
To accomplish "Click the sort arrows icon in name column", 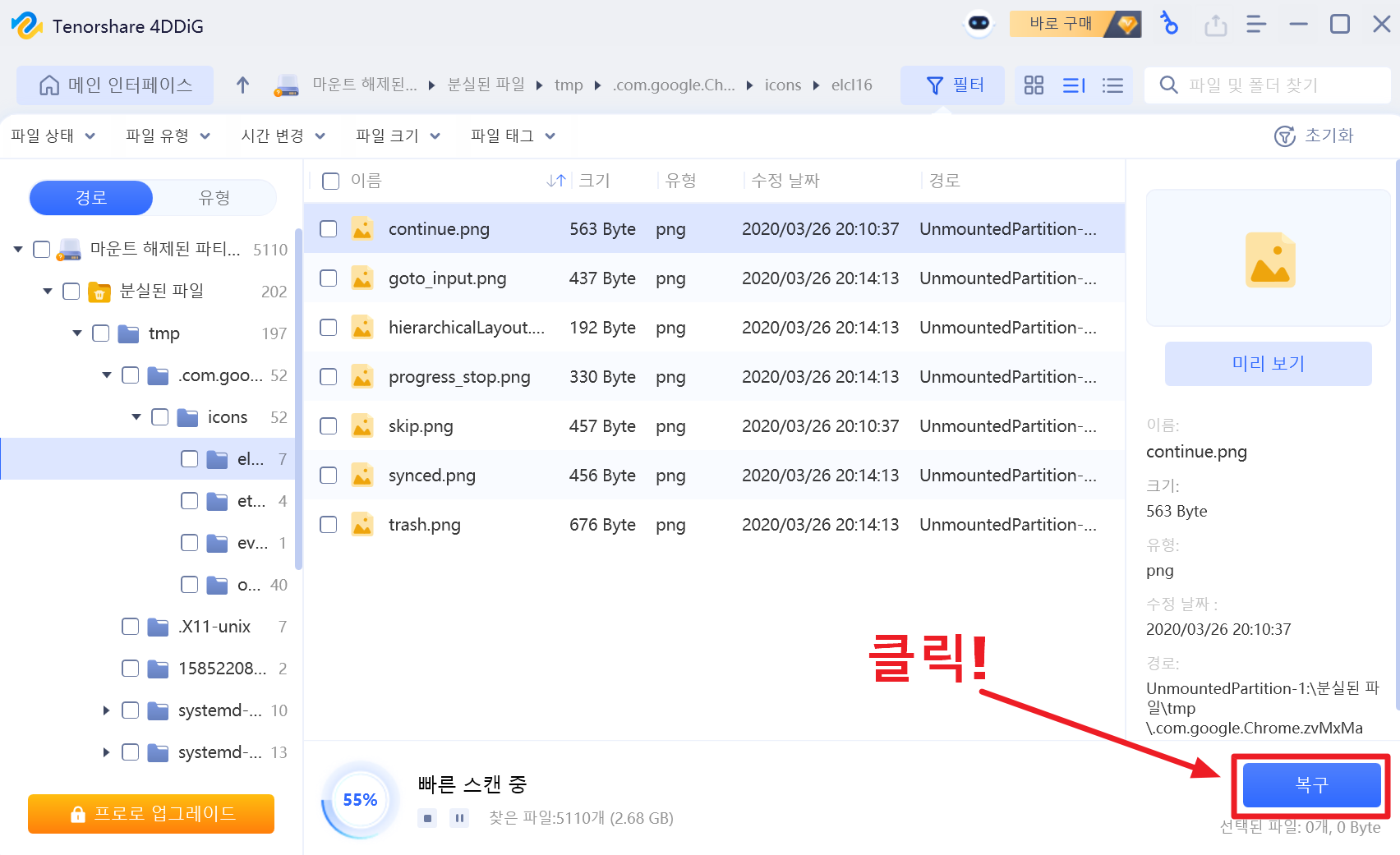I will coord(556,181).
